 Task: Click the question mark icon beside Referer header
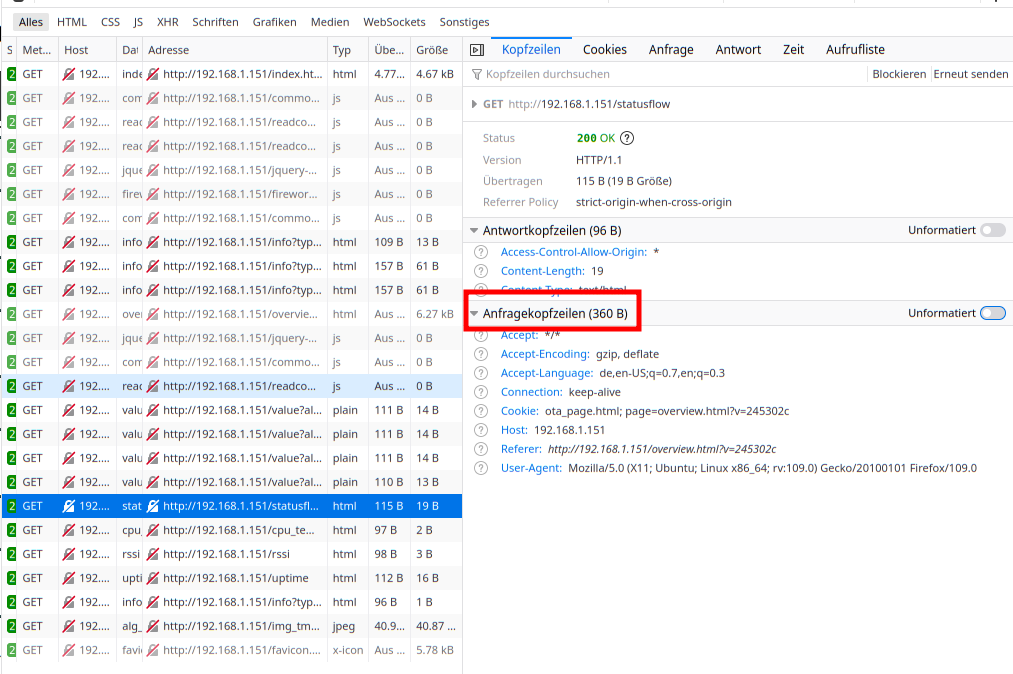click(x=481, y=448)
